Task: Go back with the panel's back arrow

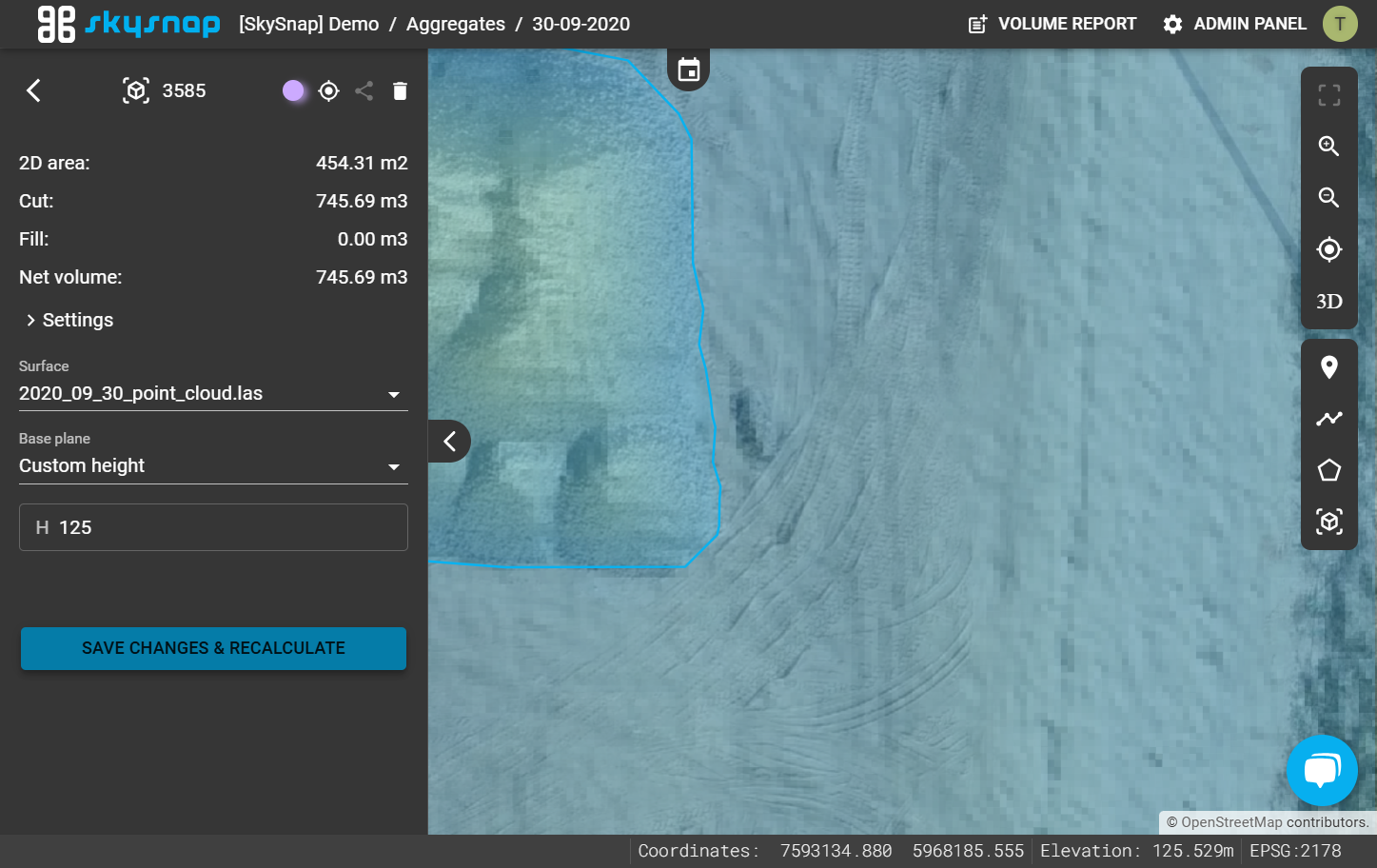Action: 33,90
